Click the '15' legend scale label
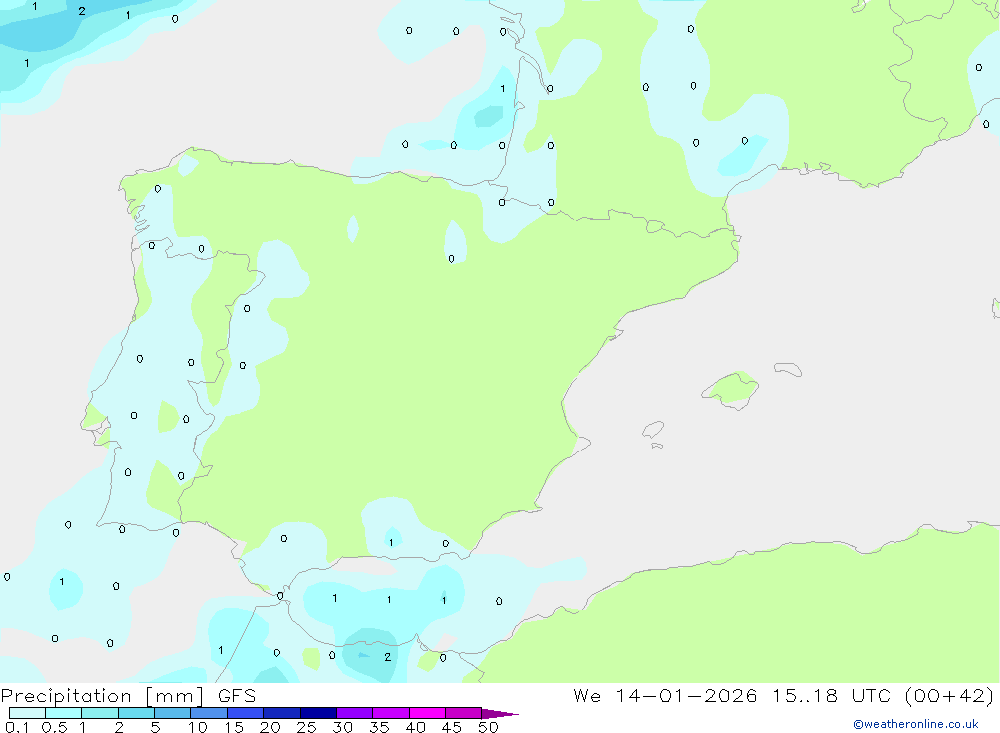The width and height of the screenshot is (1000, 733). click(x=234, y=727)
